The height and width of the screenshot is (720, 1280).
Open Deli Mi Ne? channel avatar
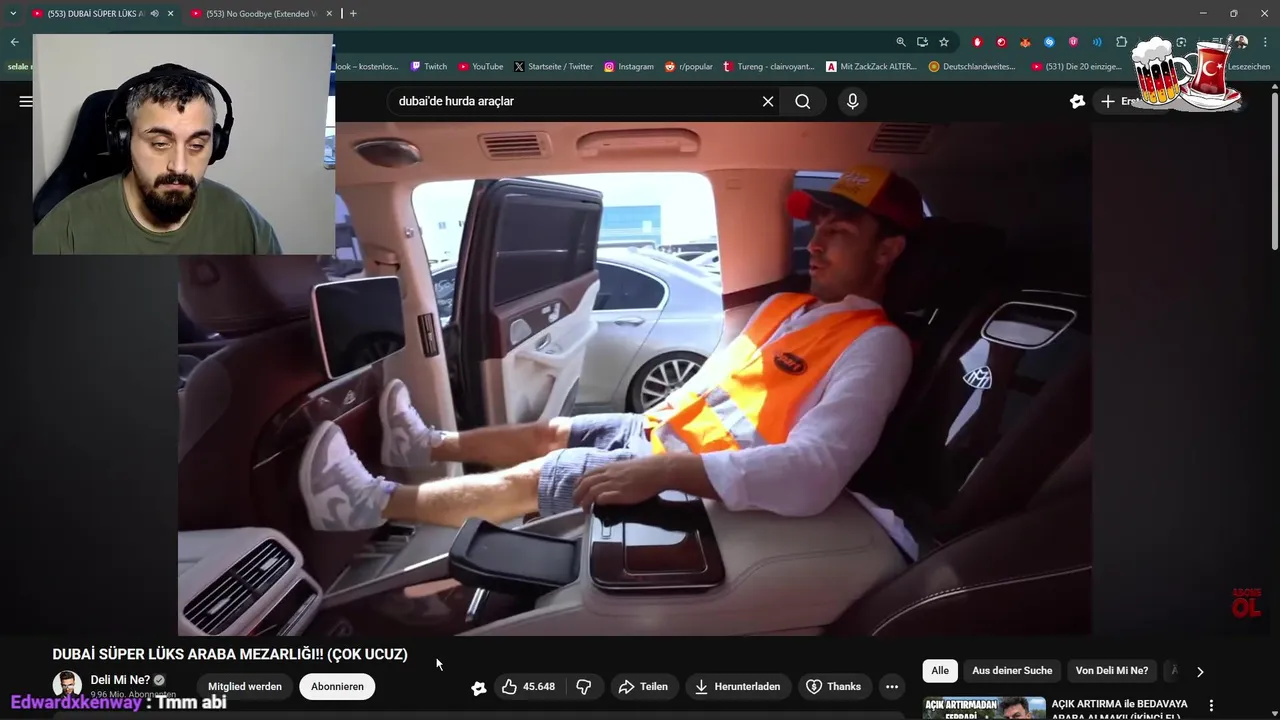(x=67, y=686)
